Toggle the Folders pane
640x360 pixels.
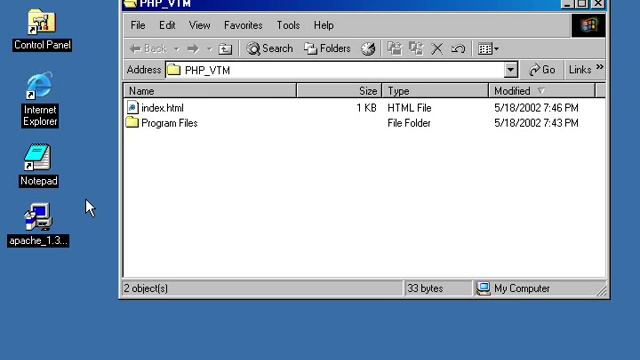click(327, 49)
